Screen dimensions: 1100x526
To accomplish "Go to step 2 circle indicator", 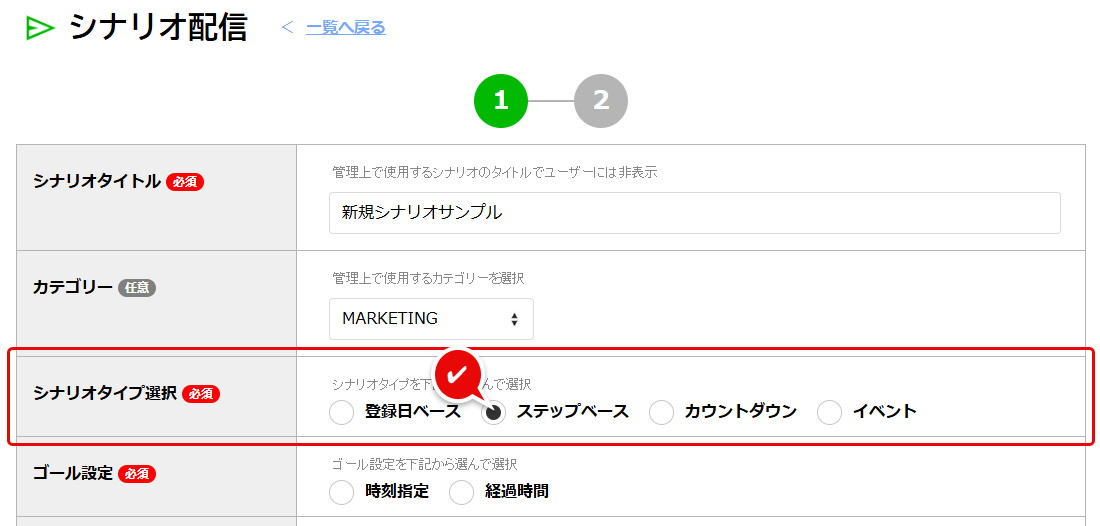I will click(x=600, y=100).
